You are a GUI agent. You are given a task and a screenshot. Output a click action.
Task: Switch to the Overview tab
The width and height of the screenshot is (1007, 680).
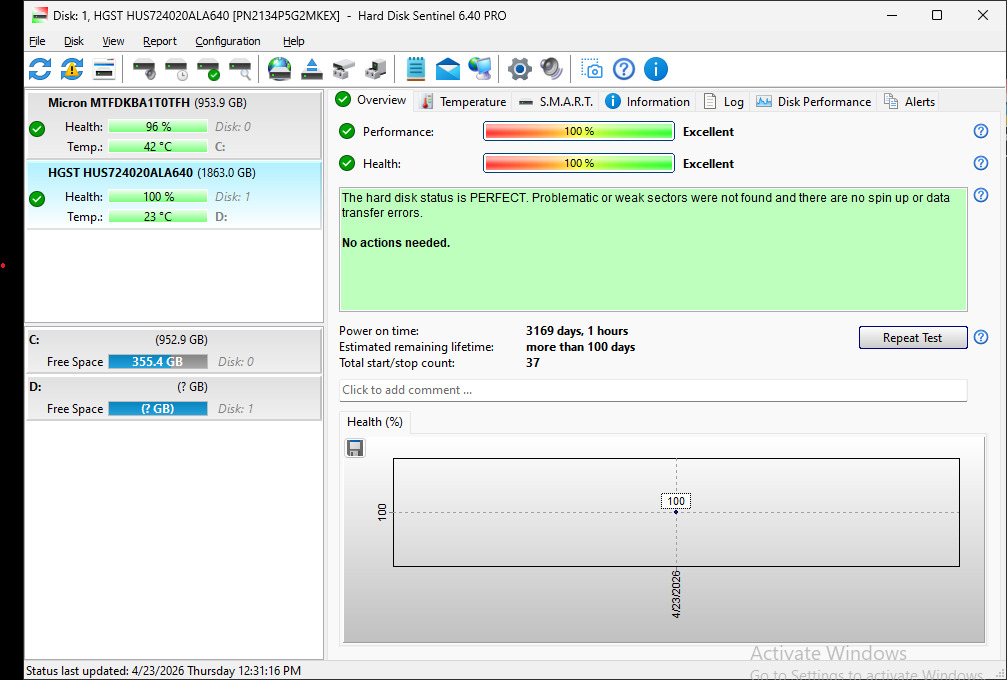pyautogui.click(x=371, y=100)
